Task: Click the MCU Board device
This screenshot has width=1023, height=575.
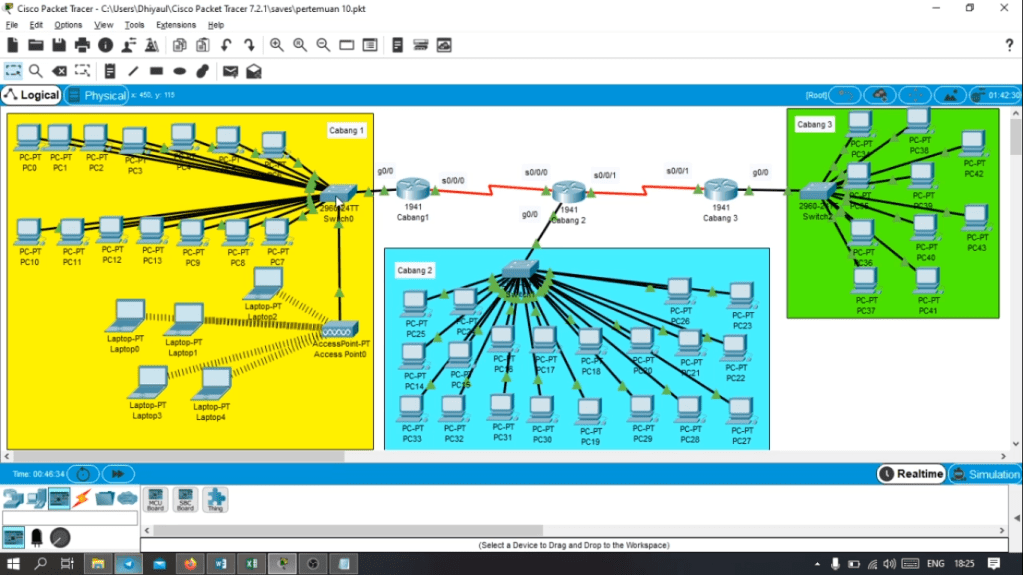Action: [x=155, y=499]
